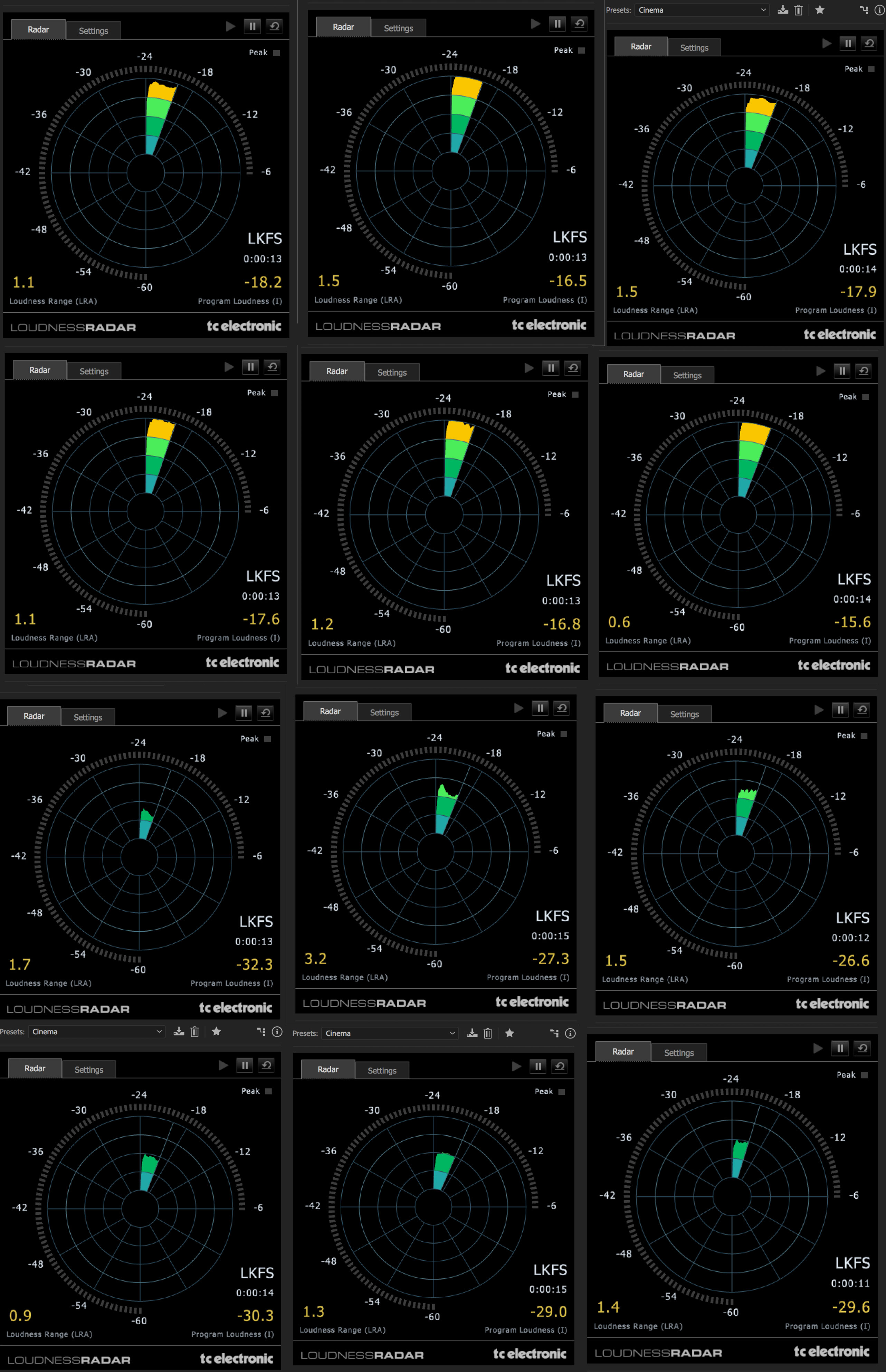Open info icon above the -30.3 radar
This screenshot has width=886, height=1372.
pos(277,1032)
